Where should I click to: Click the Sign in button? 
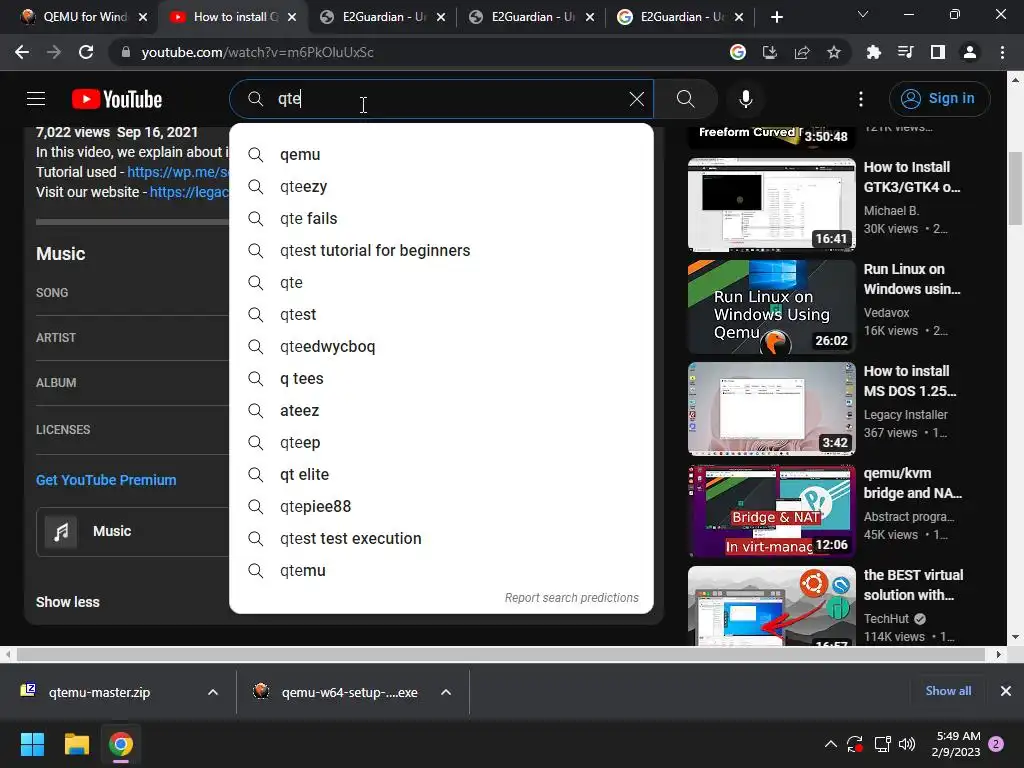coord(939,99)
